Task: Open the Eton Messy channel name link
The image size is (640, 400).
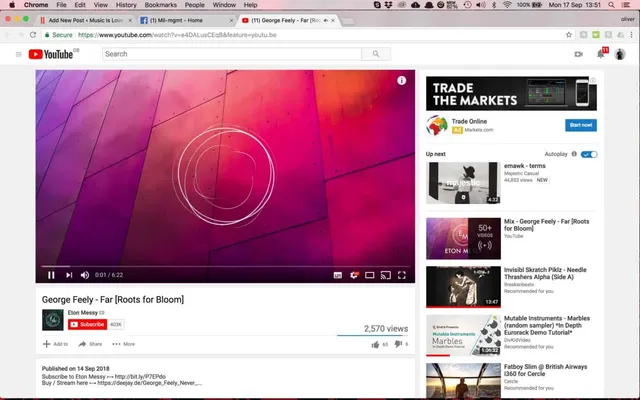Action: 83,313
